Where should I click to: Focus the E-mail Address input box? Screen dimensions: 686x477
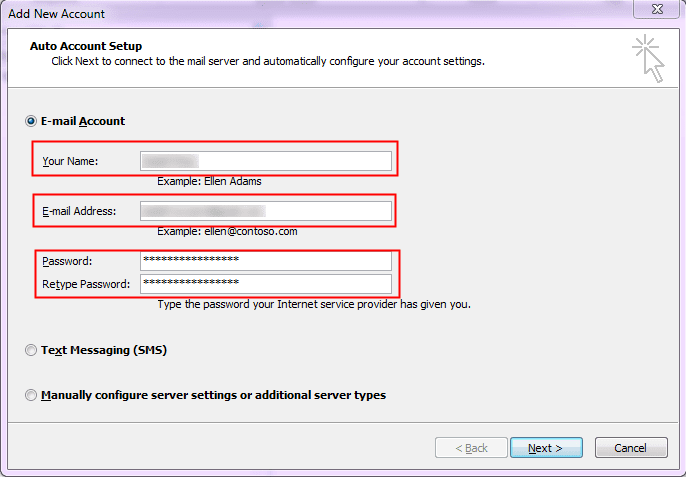click(266, 211)
